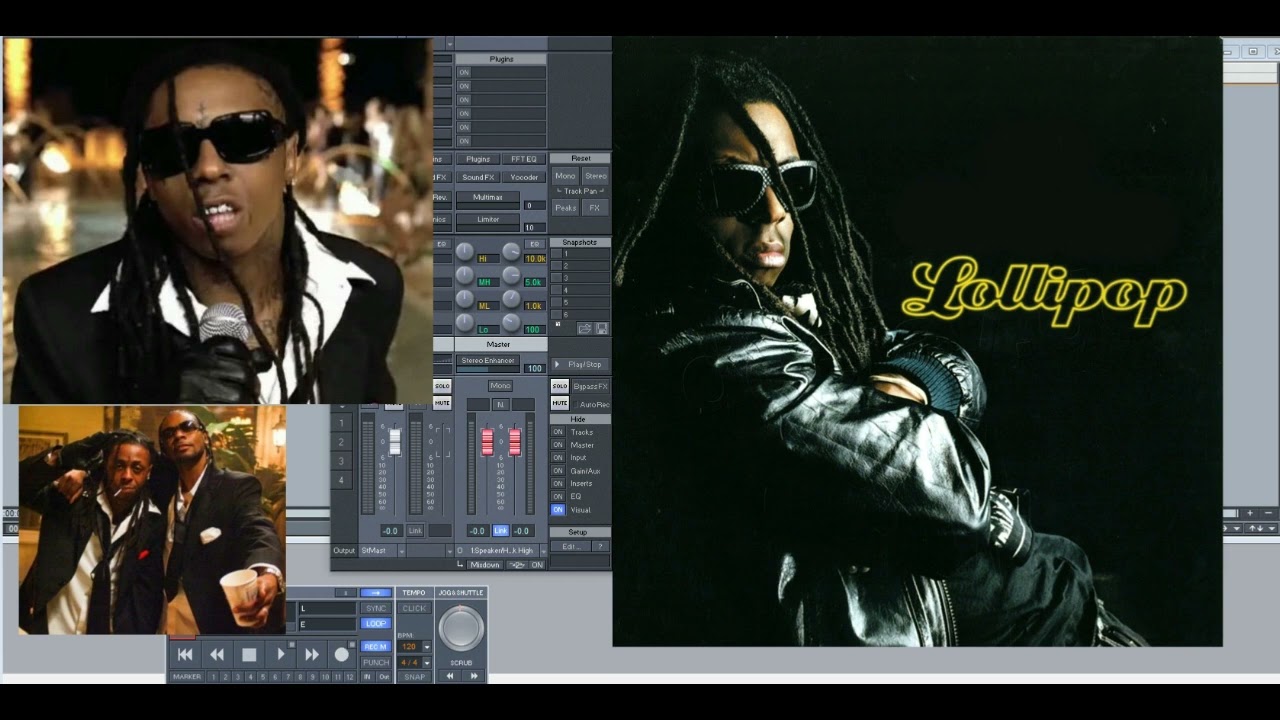Start playback with the play triangle button
This screenshot has height=720, width=1280.
tap(281, 655)
